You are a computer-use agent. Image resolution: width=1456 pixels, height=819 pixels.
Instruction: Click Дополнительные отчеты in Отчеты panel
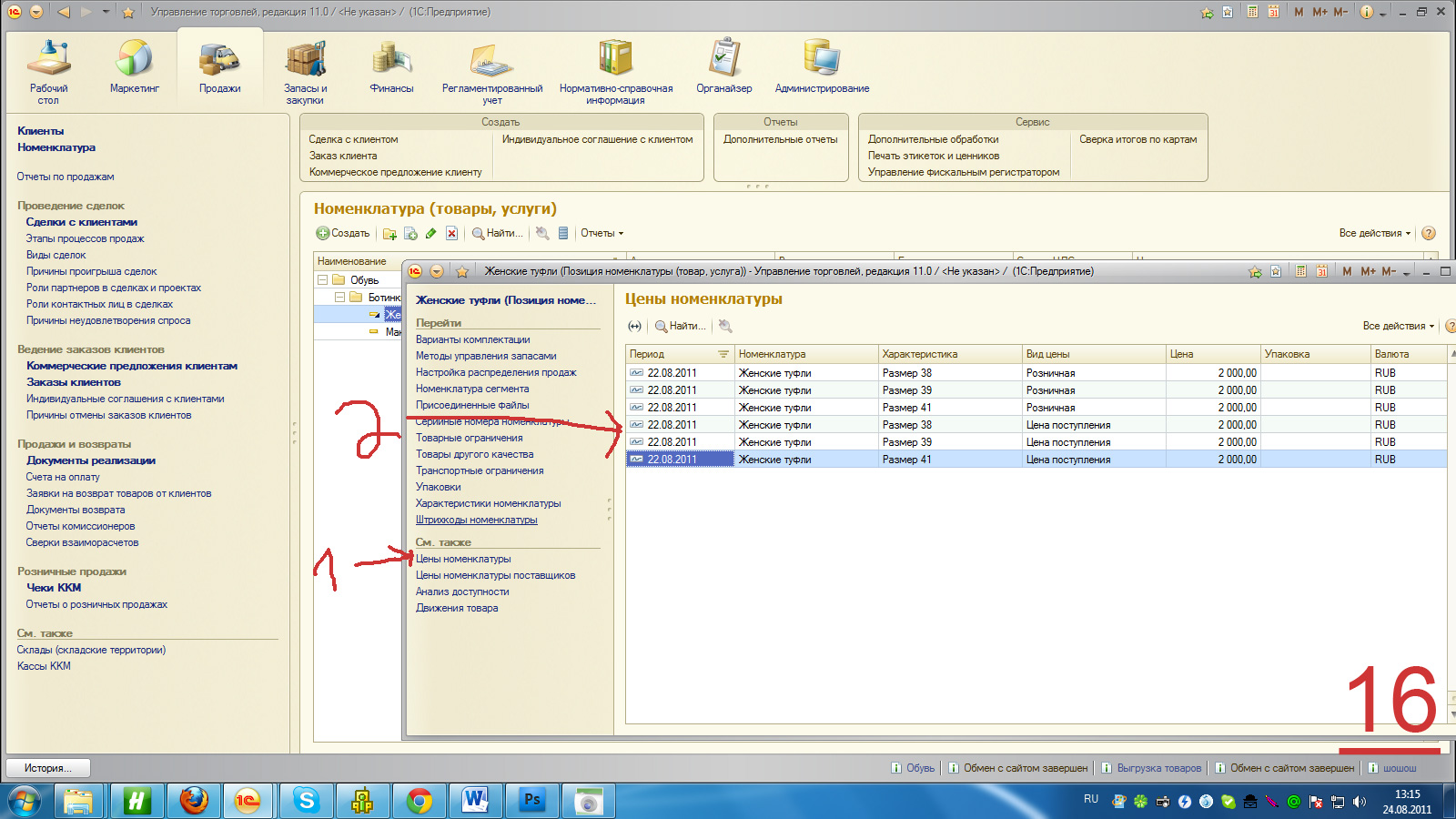pyautogui.click(x=781, y=139)
